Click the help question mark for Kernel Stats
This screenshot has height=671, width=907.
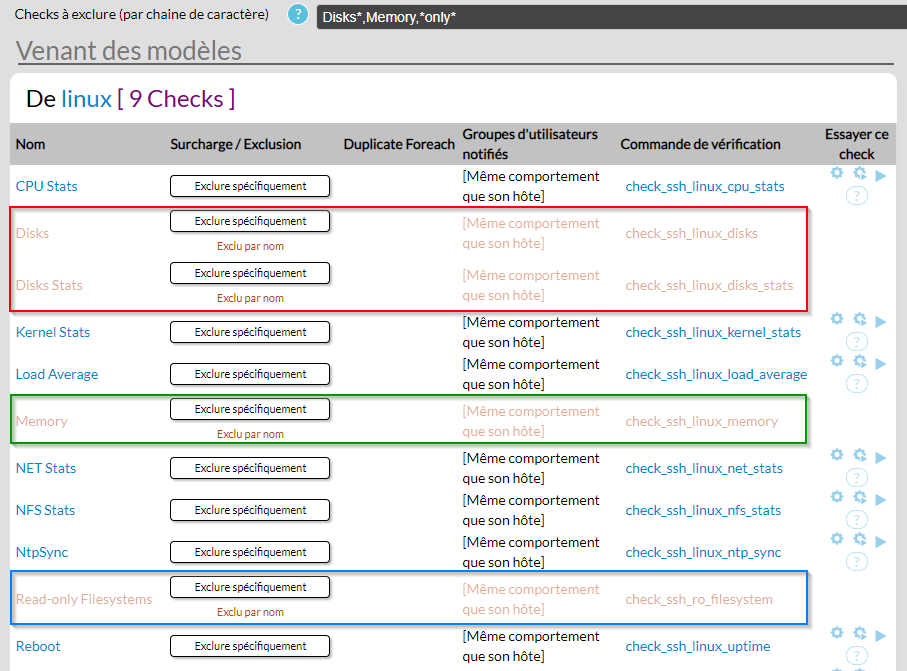click(857, 342)
